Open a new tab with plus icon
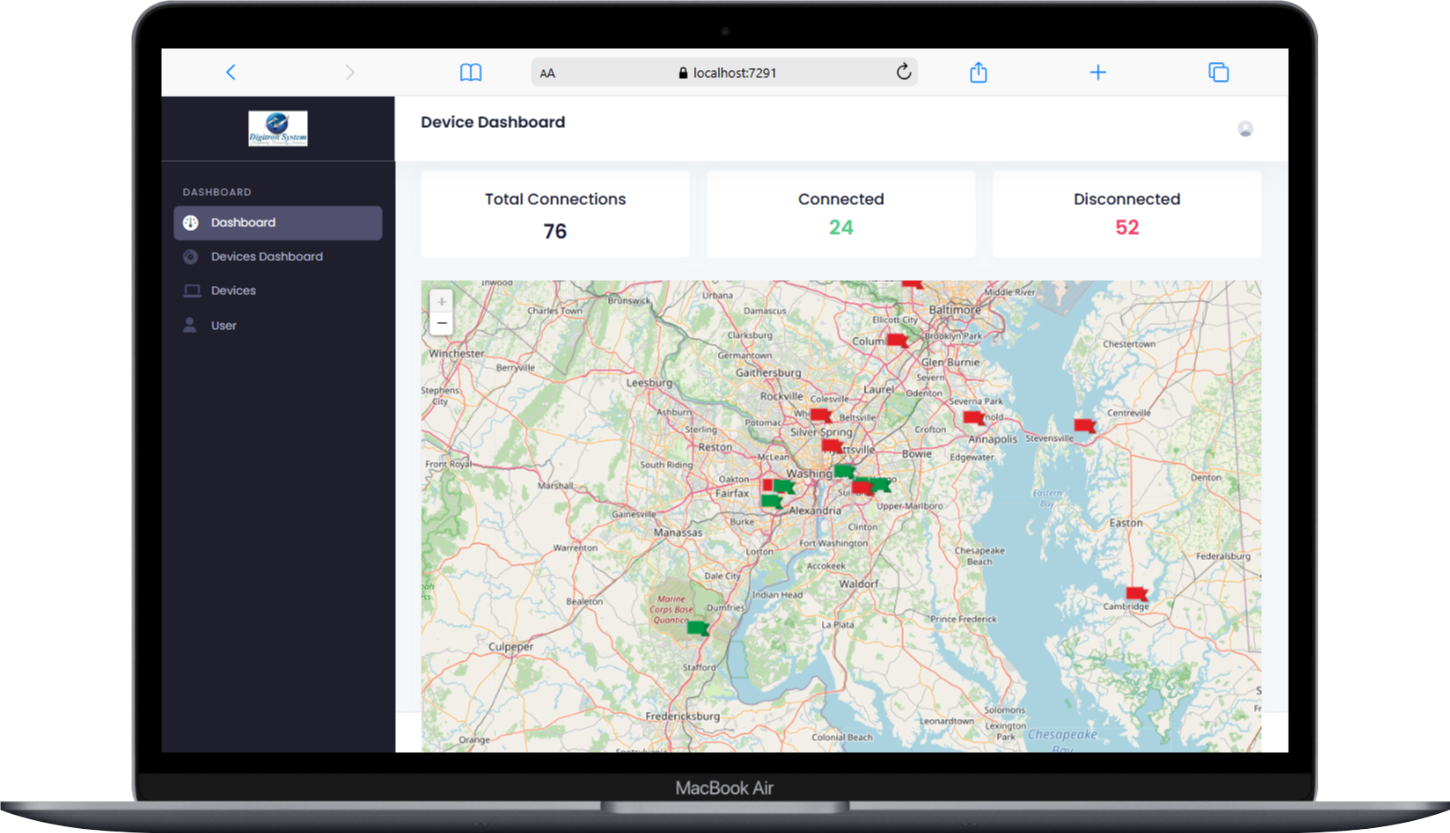This screenshot has height=833, width=1450. pyautogui.click(x=1097, y=72)
